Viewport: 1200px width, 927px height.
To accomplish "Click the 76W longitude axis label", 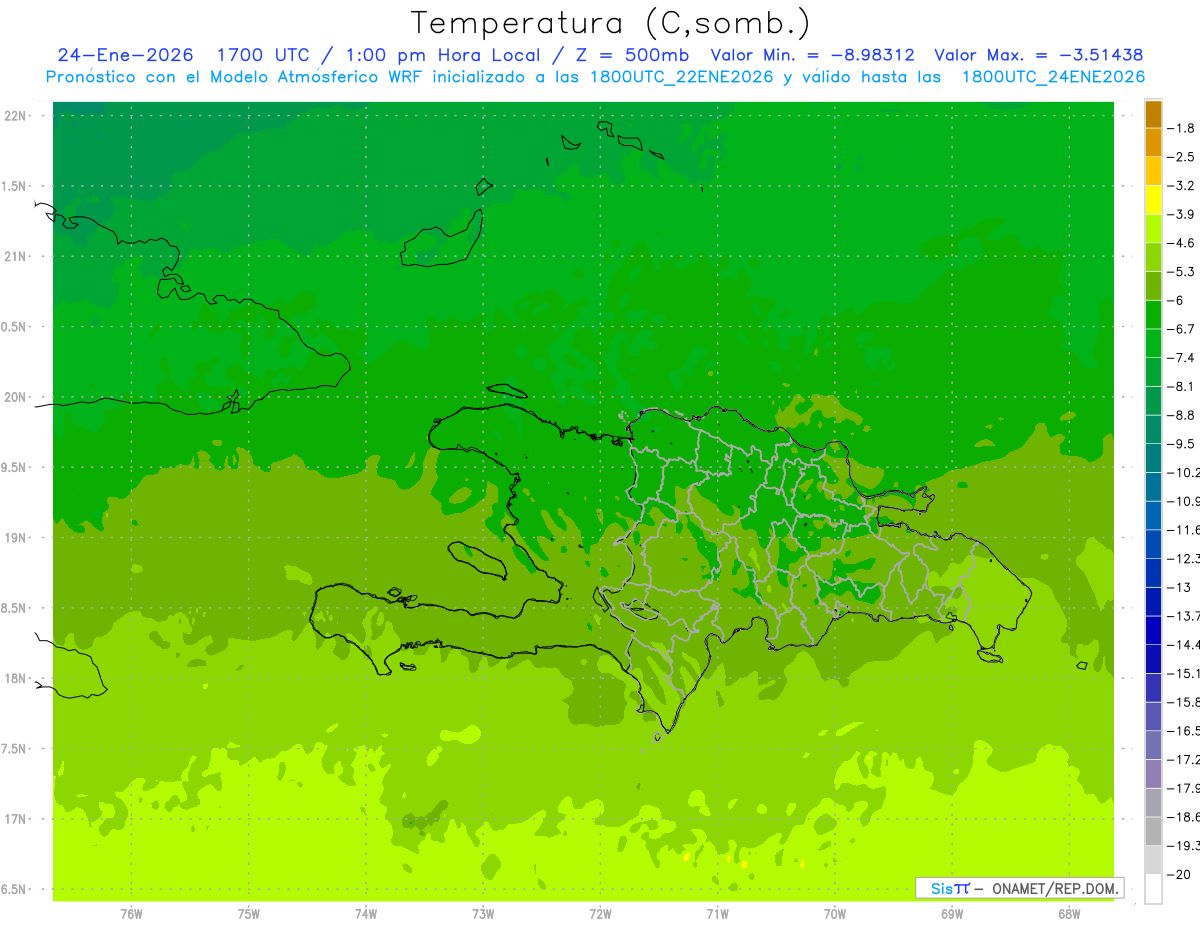I will [x=131, y=914].
